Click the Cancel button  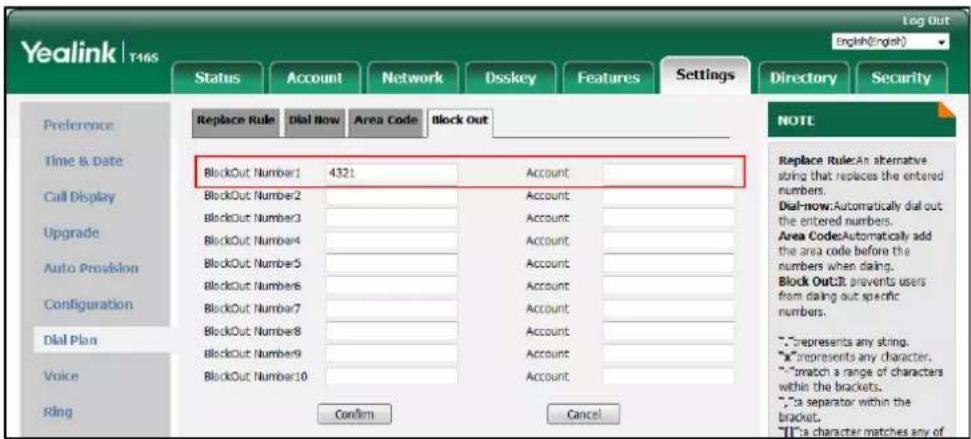(583, 414)
